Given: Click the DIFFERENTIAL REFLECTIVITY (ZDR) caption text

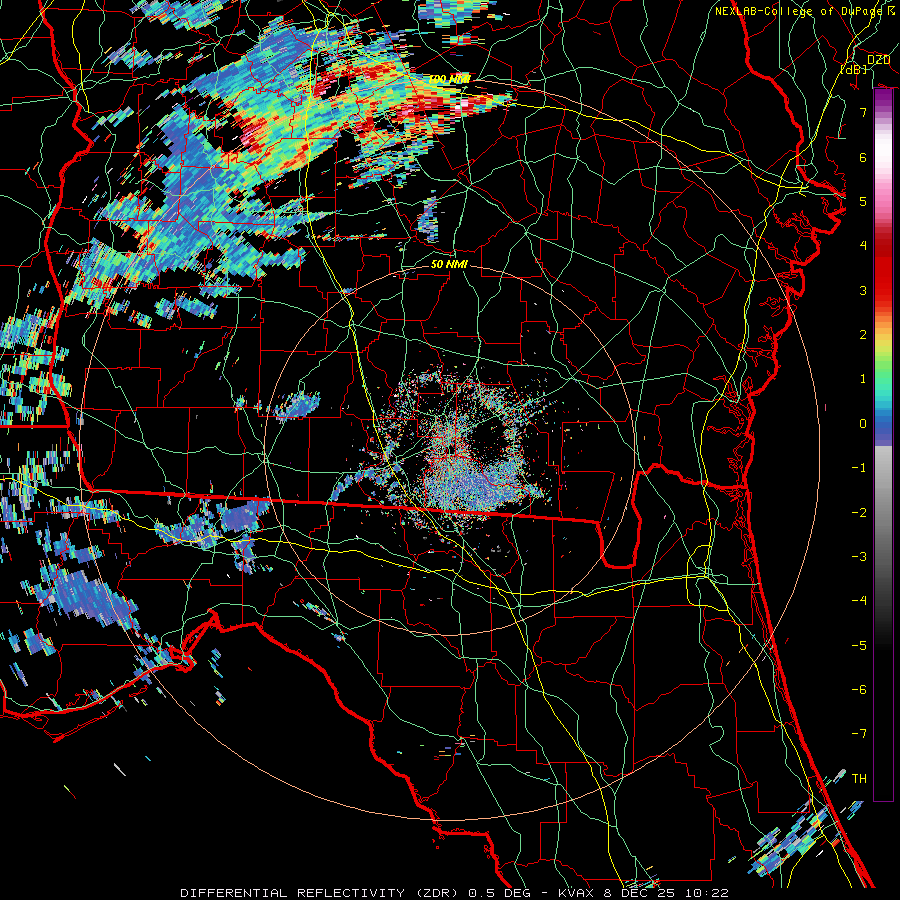Looking at the screenshot, I should pos(319,893).
